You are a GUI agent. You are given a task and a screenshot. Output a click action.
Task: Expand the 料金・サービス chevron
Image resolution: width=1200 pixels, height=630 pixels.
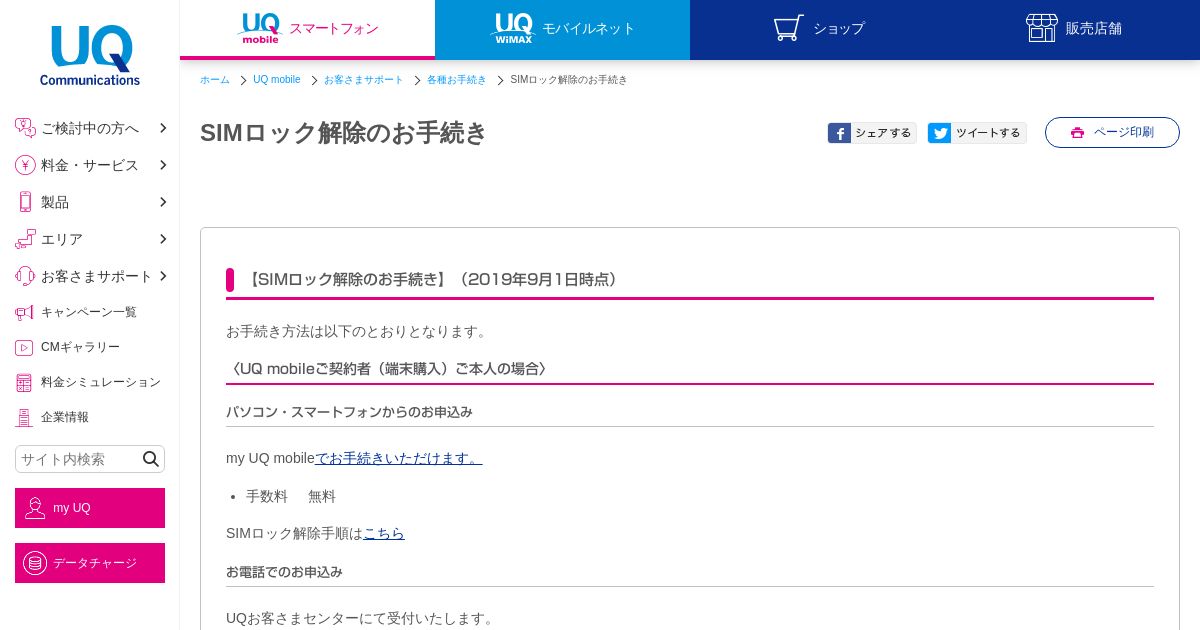pos(163,165)
